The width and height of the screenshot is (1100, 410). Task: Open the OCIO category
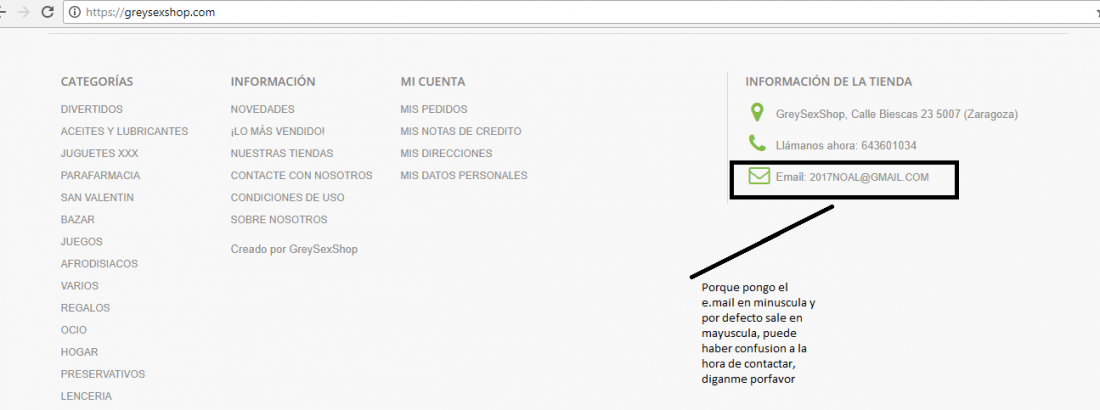(74, 330)
